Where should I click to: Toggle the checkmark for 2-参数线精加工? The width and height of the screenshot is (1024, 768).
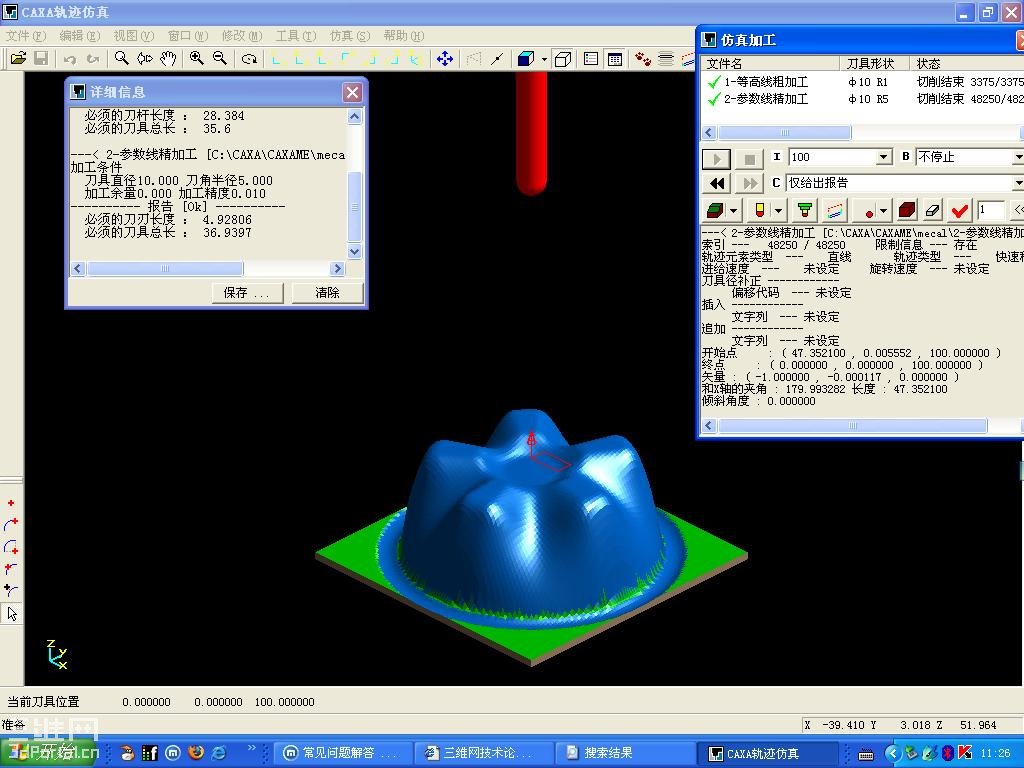point(714,99)
